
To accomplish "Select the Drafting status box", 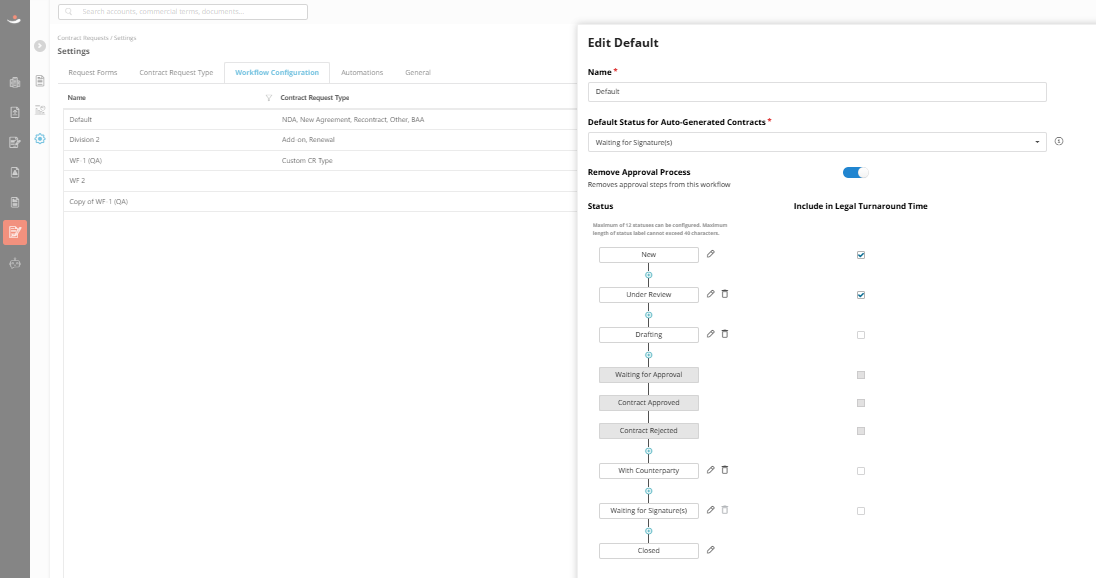I will 649,335.
